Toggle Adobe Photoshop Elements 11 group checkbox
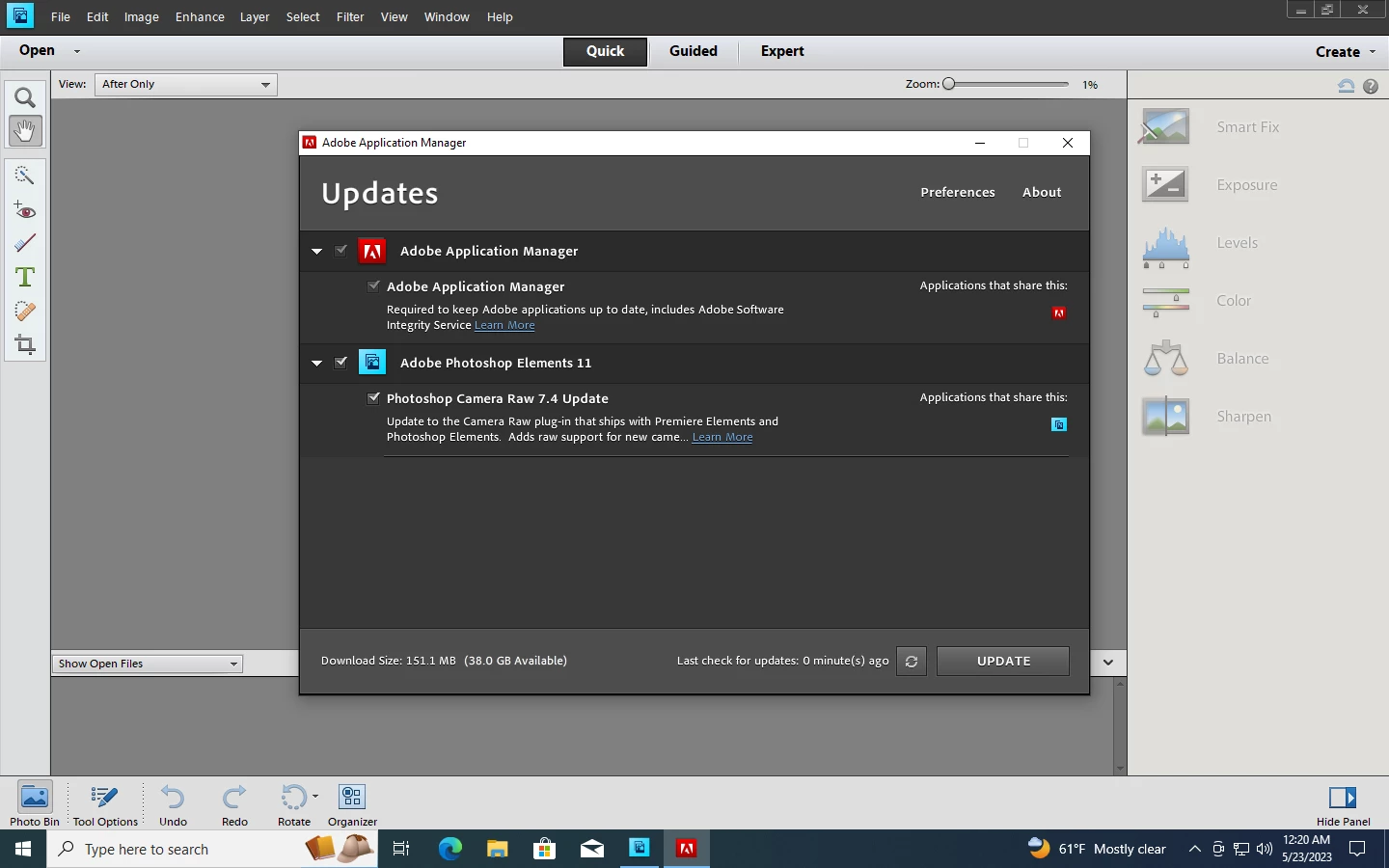The width and height of the screenshot is (1389, 868). tap(341, 363)
